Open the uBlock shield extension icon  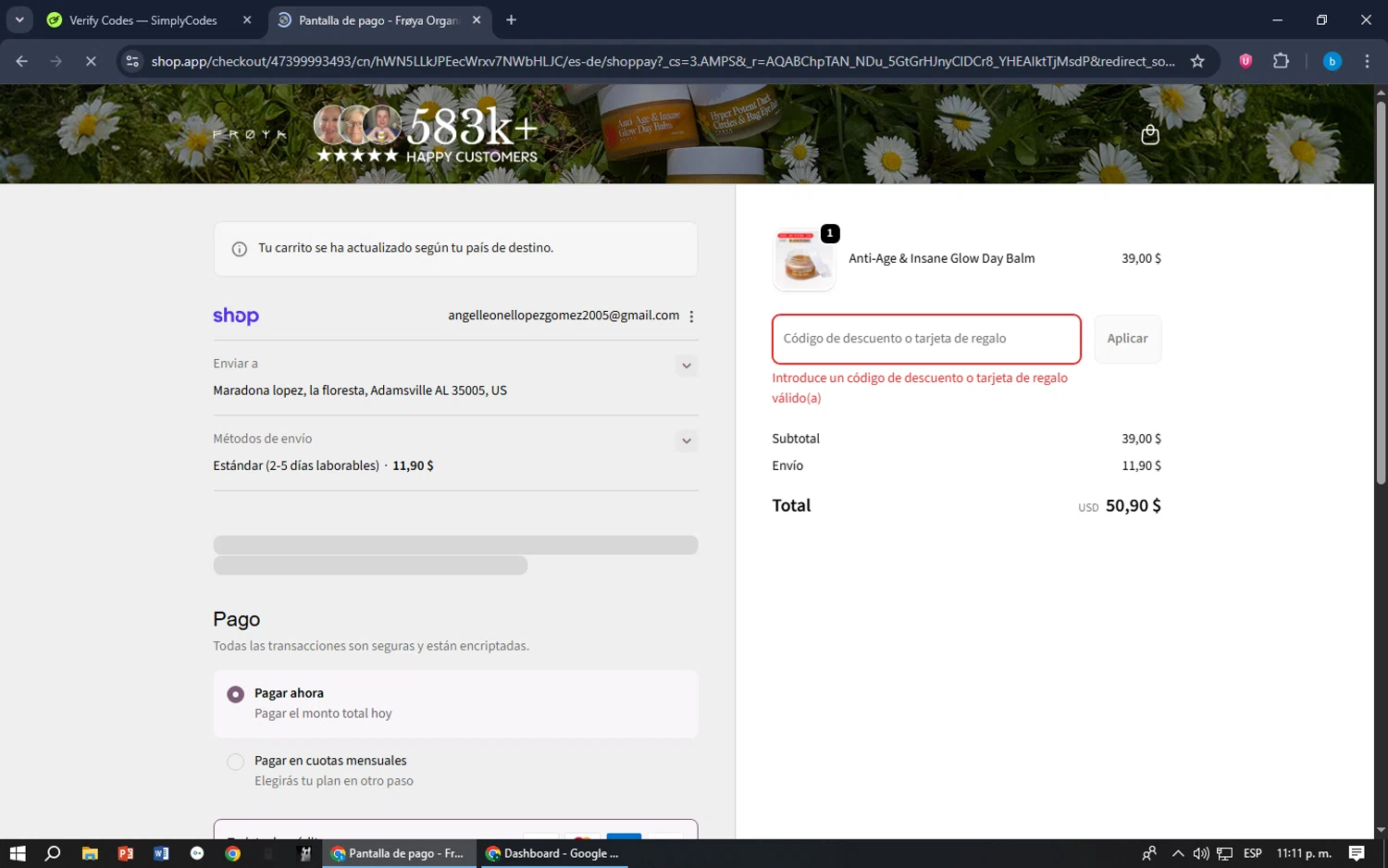click(x=1245, y=61)
